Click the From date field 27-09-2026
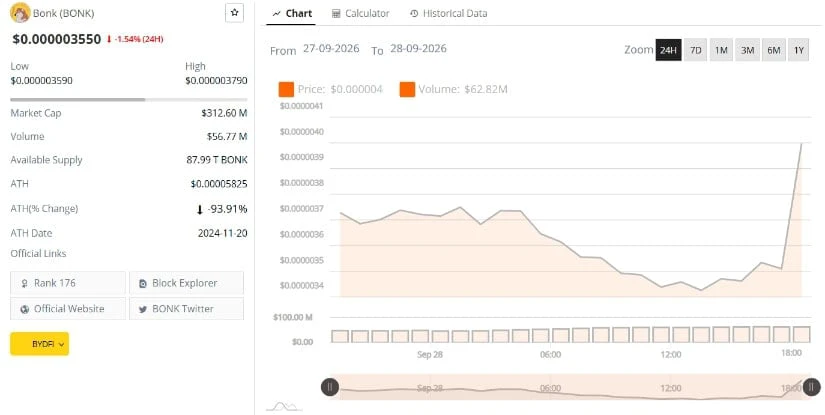This screenshot has height=415, width=825. (x=331, y=49)
